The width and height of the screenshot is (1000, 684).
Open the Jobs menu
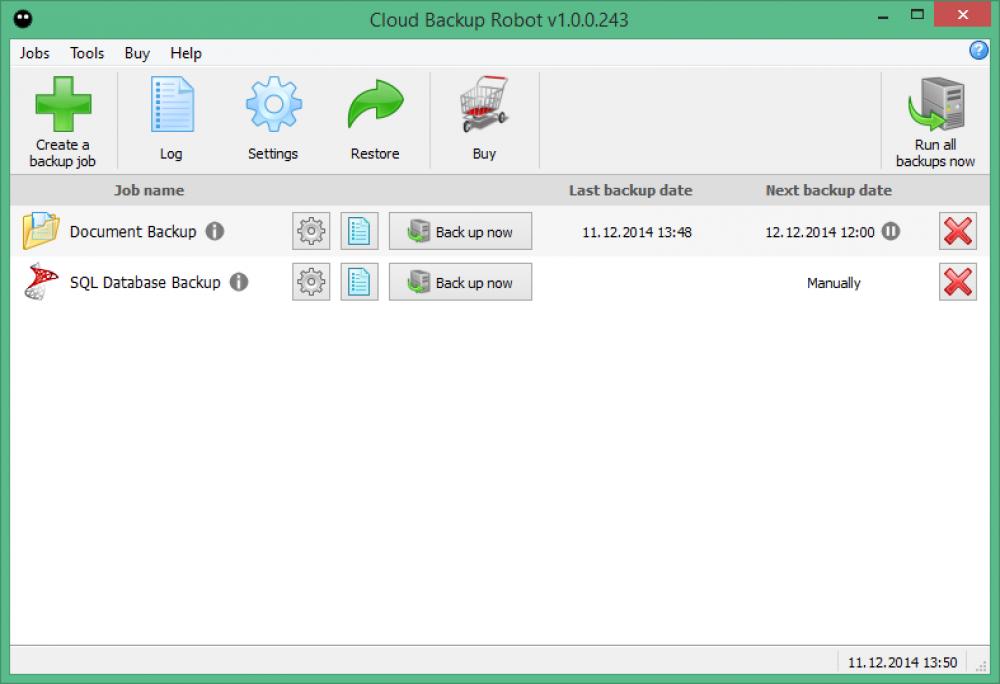[34, 53]
